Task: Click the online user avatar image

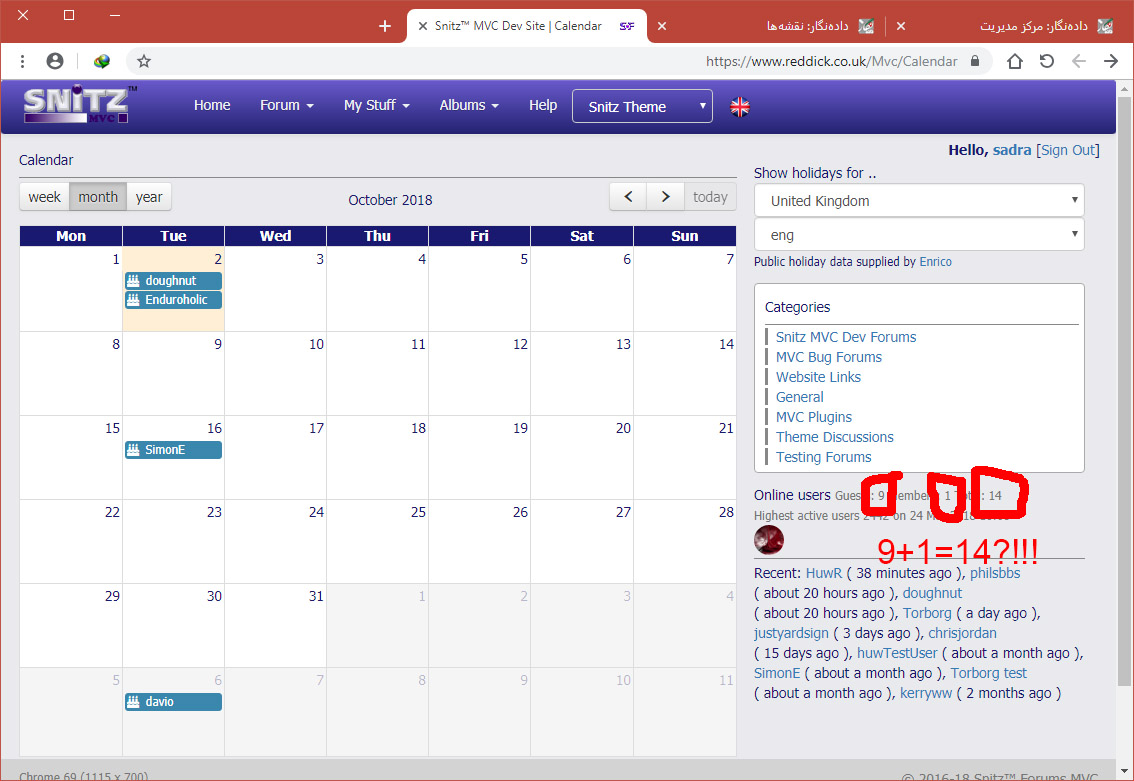Action: 769,540
